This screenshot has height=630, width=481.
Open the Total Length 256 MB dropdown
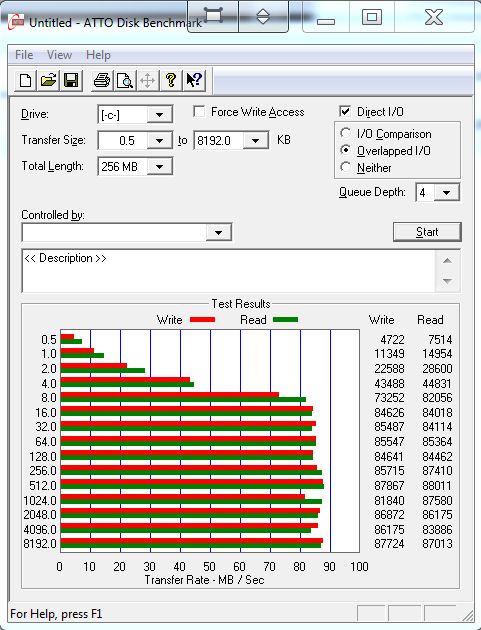point(159,166)
